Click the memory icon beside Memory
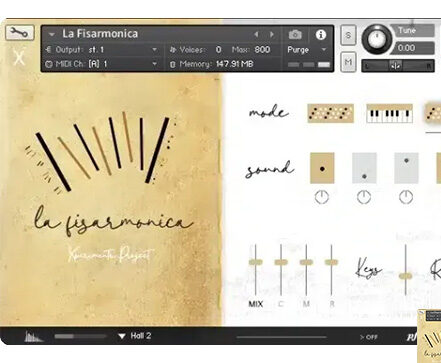 coord(172,64)
